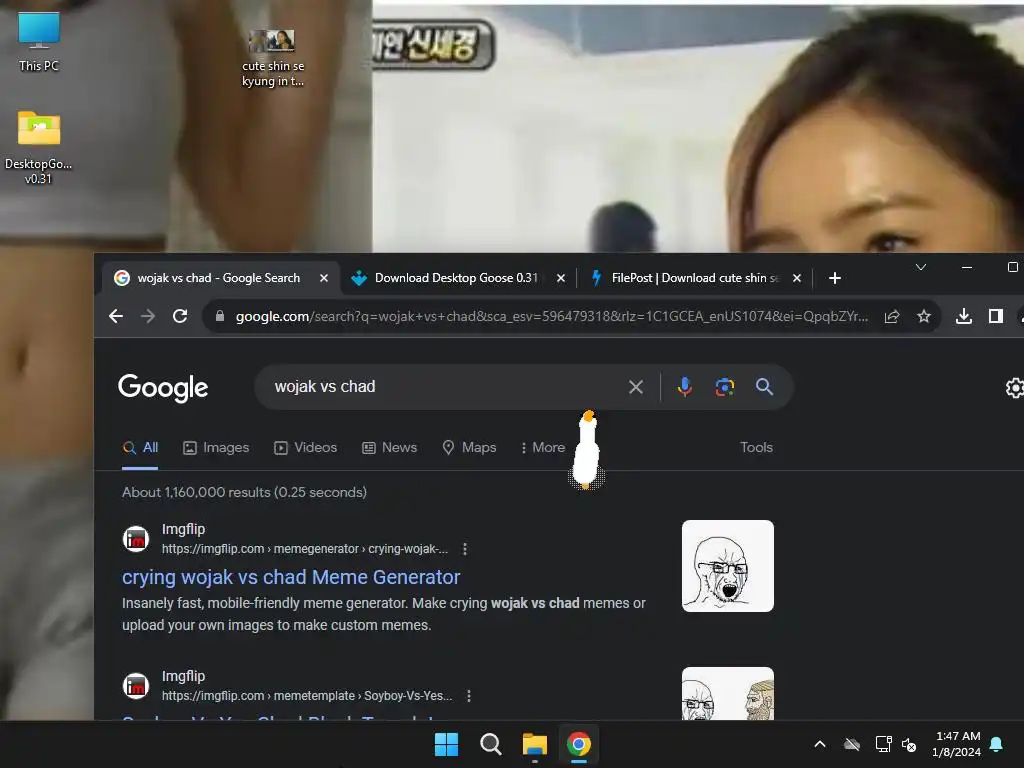Switch to News results
1024x768 pixels.
pos(390,448)
